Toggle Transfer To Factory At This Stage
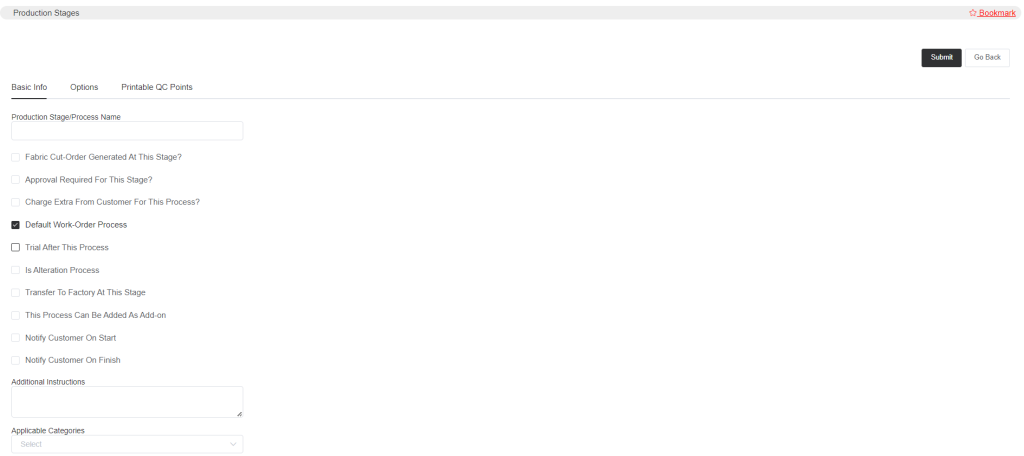This screenshot has width=1024, height=456. tap(16, 293)
